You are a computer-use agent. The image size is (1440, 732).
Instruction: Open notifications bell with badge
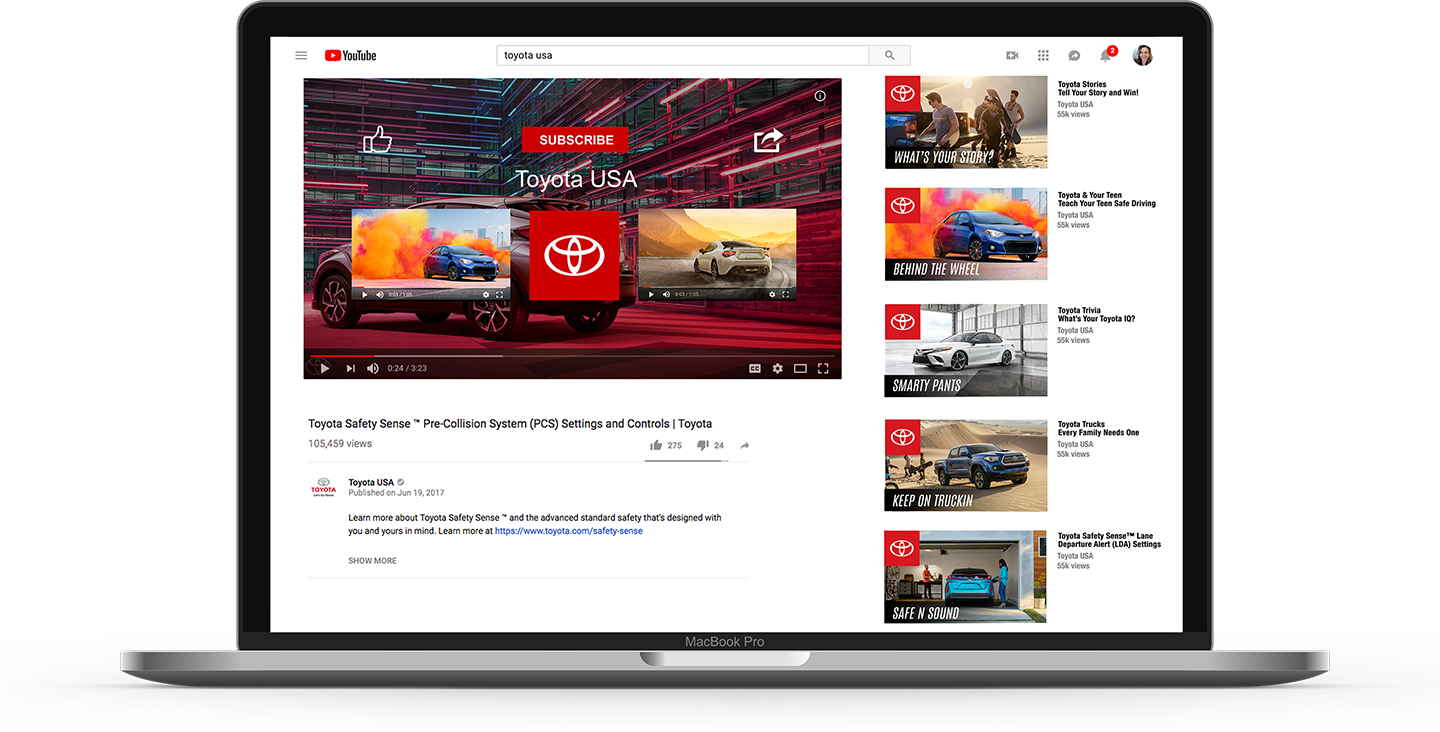(1107, 54)
